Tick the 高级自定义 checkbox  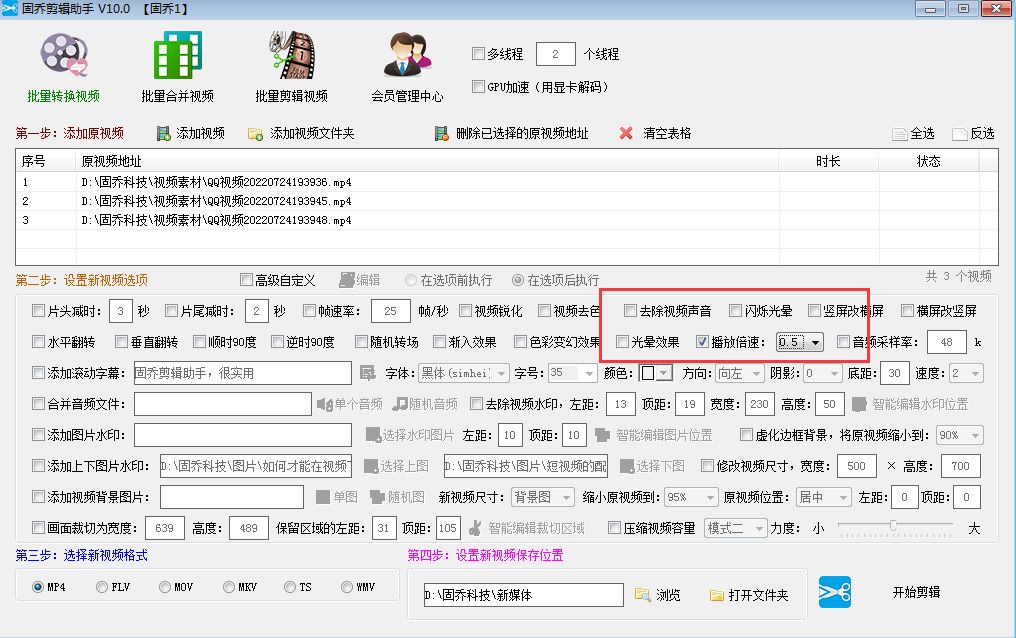[246, 280]
